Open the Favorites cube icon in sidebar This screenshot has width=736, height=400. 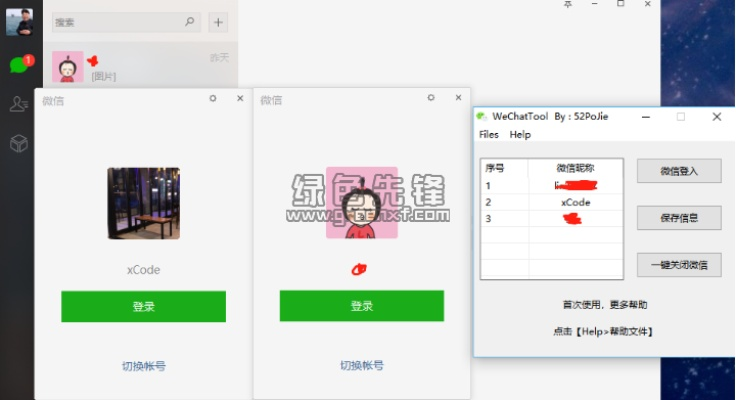18,143
